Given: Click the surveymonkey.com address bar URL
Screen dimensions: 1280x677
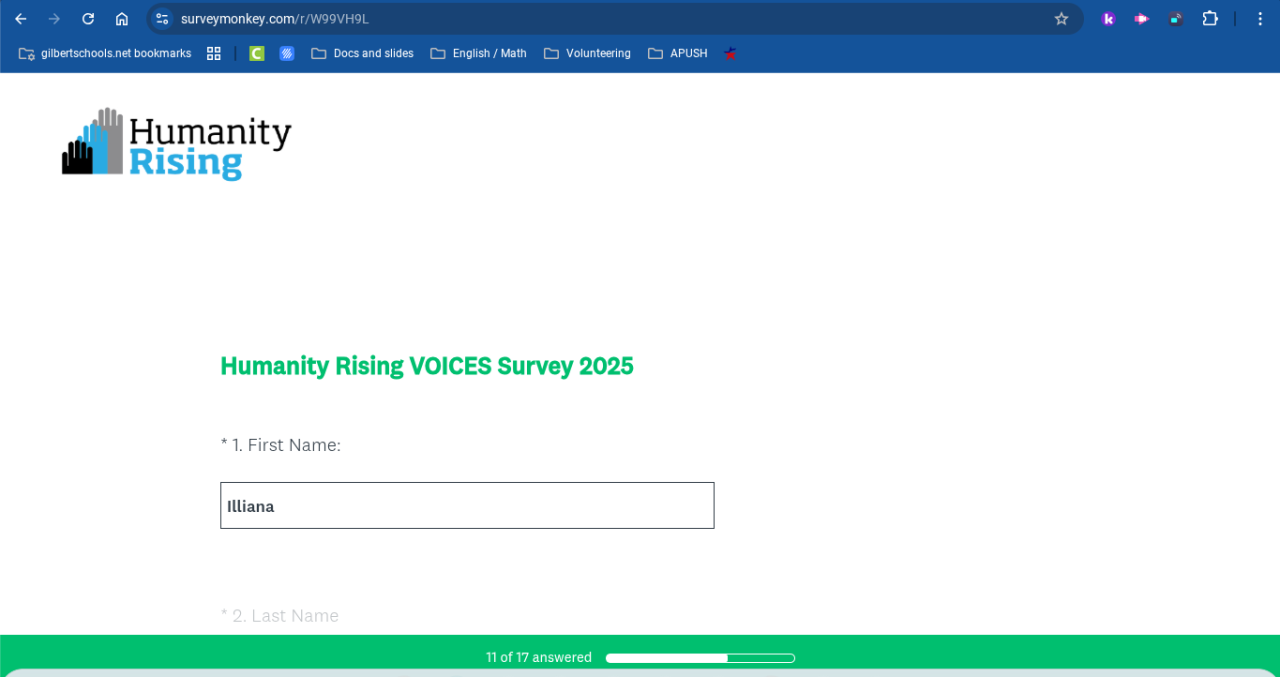Looking at the screenshot, I should pyautogui.click(x=275, y=19).
